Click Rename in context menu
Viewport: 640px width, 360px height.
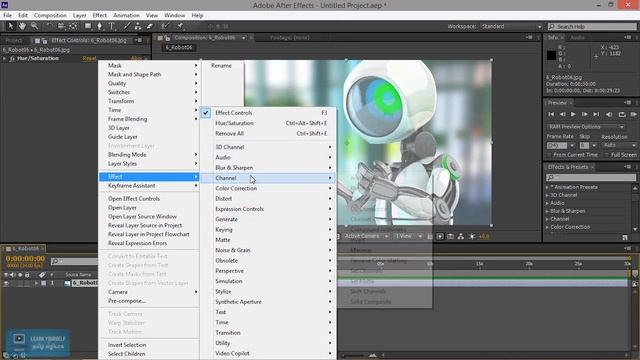(x=222, y=65)
